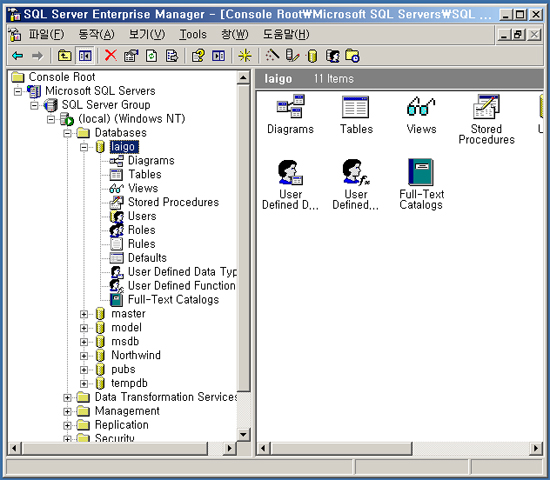The width and height of the screenshot is (550, 480).
Task: Select User Defined Data Types tree node
Action: pyautogui.click(x=182, y=272)
